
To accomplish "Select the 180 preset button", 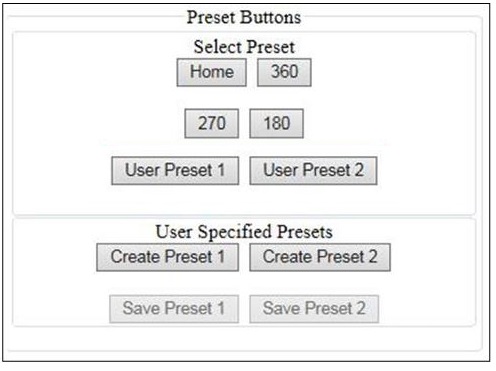I will [x=277, y=123].
